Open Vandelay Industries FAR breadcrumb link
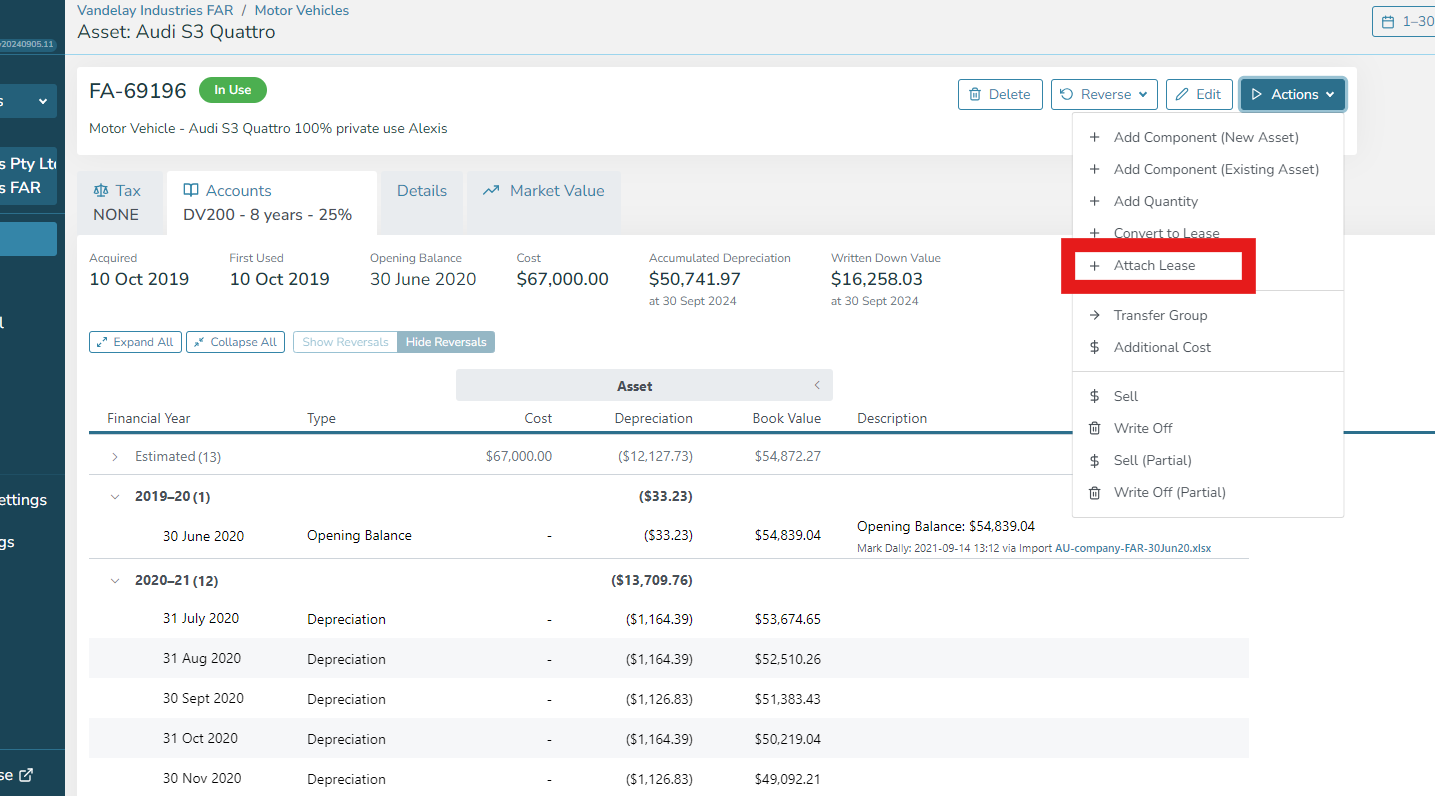 155,10
